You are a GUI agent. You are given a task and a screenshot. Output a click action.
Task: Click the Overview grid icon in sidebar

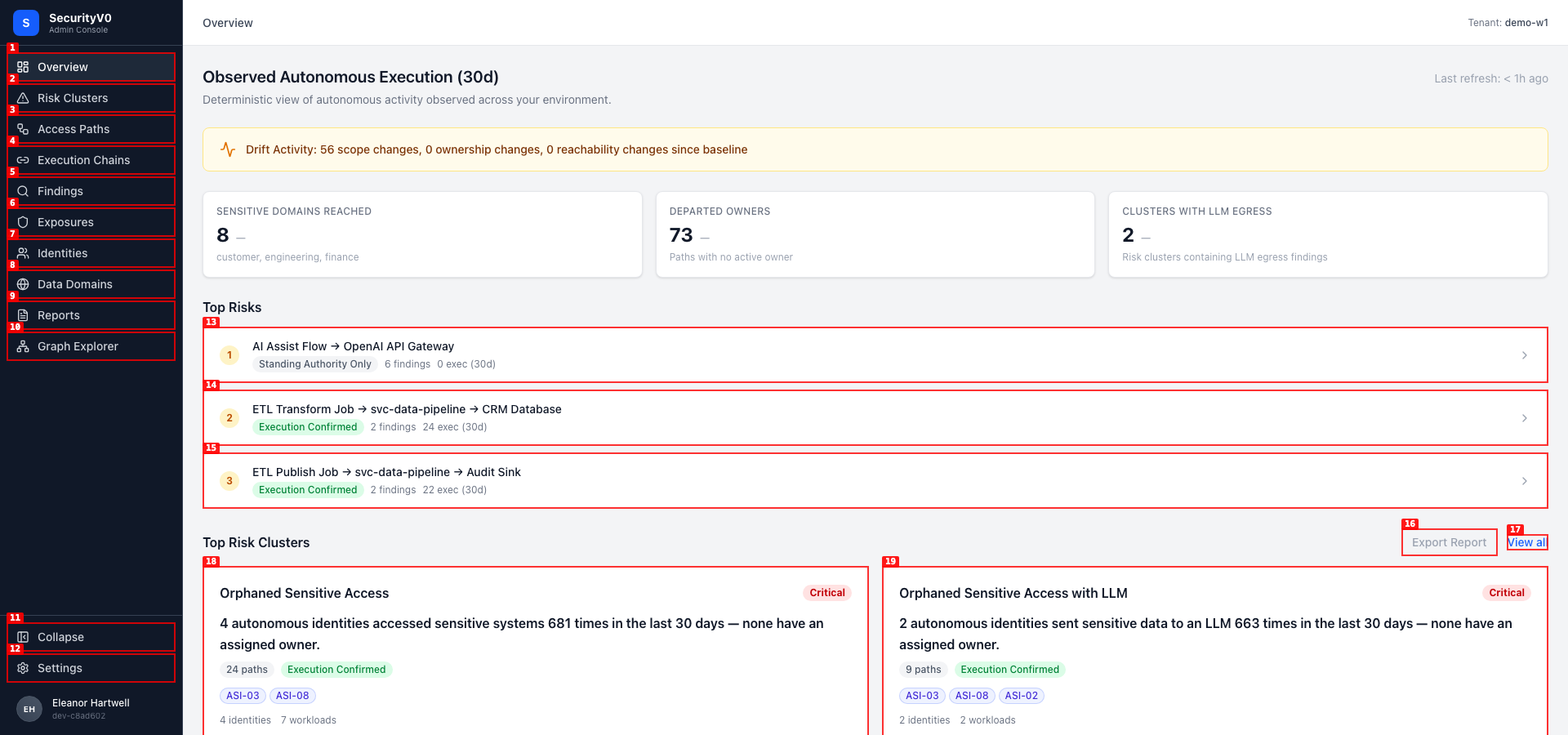coord(23,67)
